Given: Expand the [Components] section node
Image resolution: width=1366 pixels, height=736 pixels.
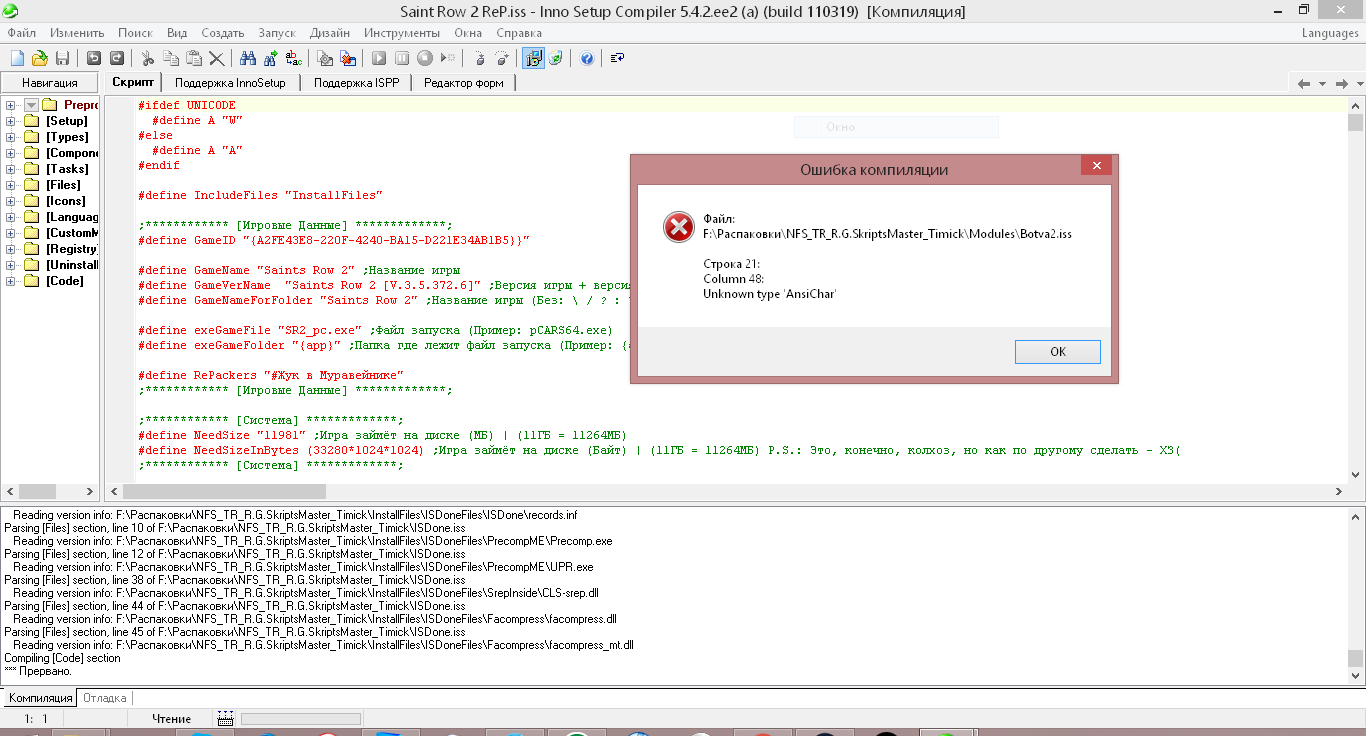Looking at the screenshot, I should tap(11, 153).
